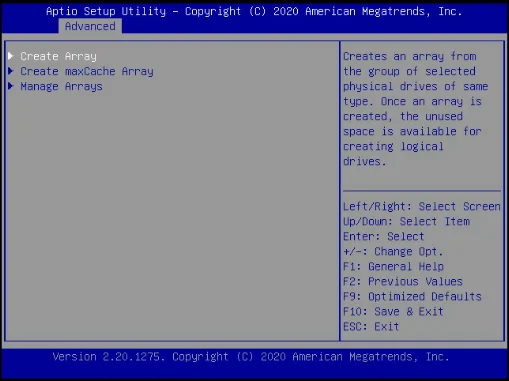Select Create maxCache Array option
The height and width of the screenshot is (381, 509).
87,71
